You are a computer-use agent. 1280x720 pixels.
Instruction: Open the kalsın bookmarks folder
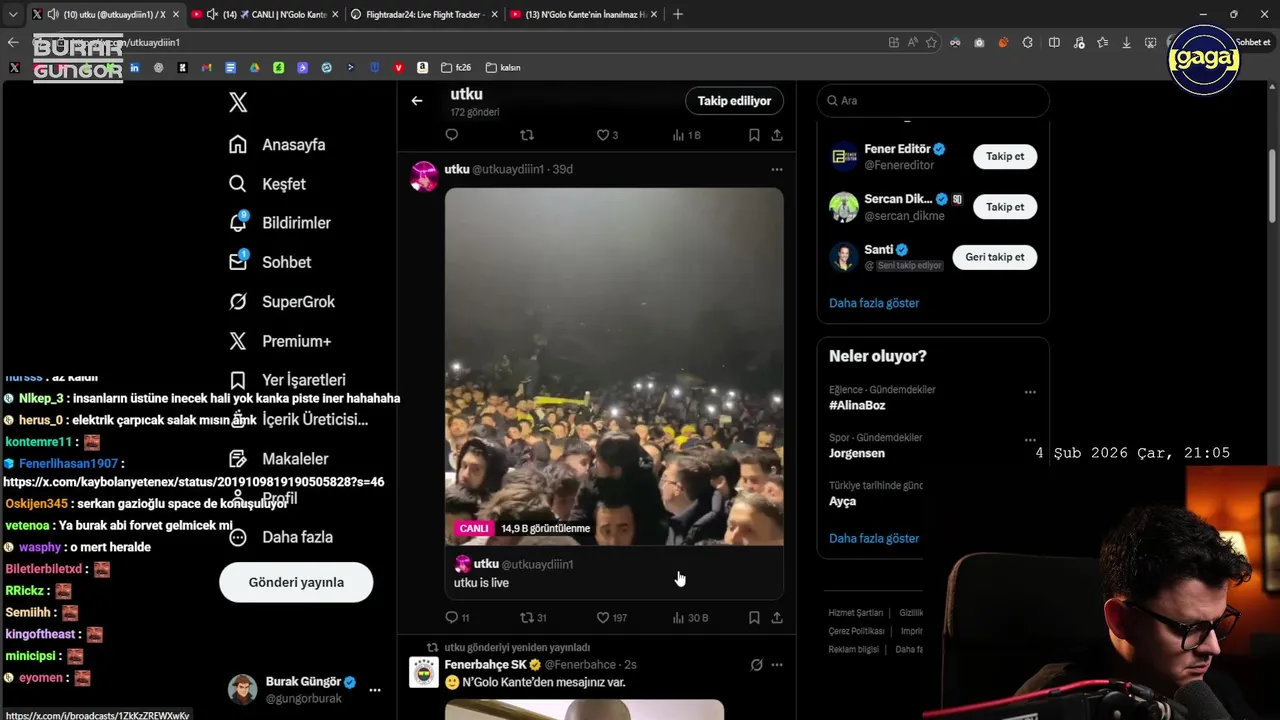[503, 68]
